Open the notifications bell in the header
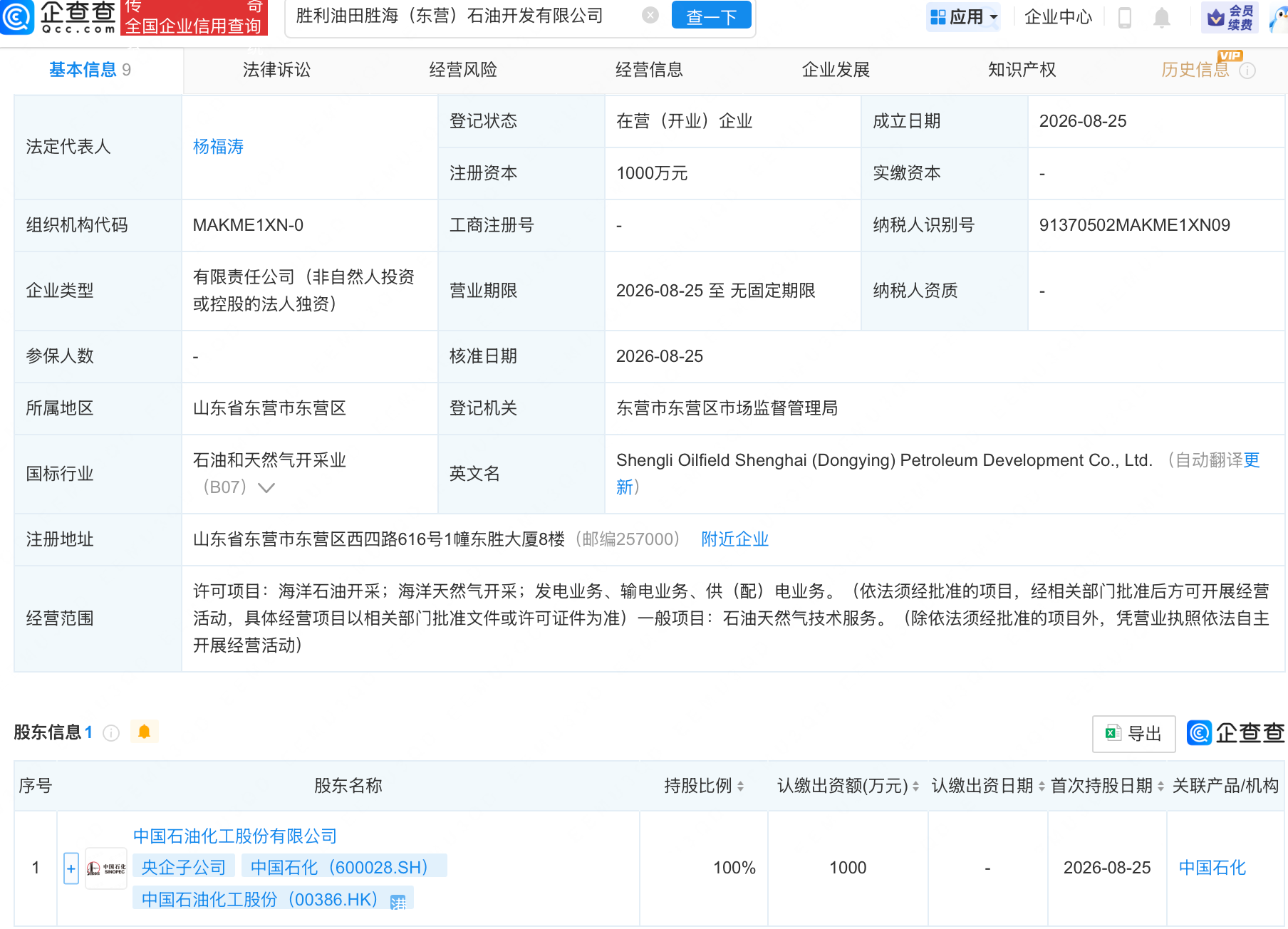The width and height of the screenshot is (1288, 929). tap(1161, 17)
